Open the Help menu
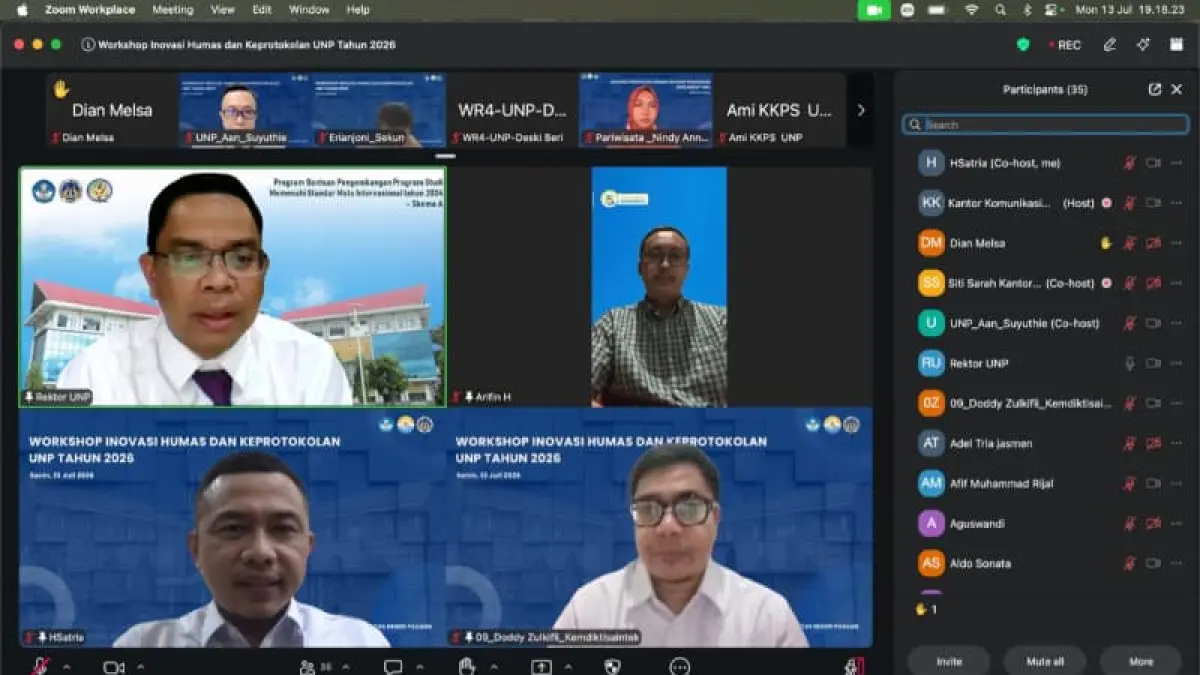The height and width of the screenshot is (675, 1200). (x=358, y=10)
